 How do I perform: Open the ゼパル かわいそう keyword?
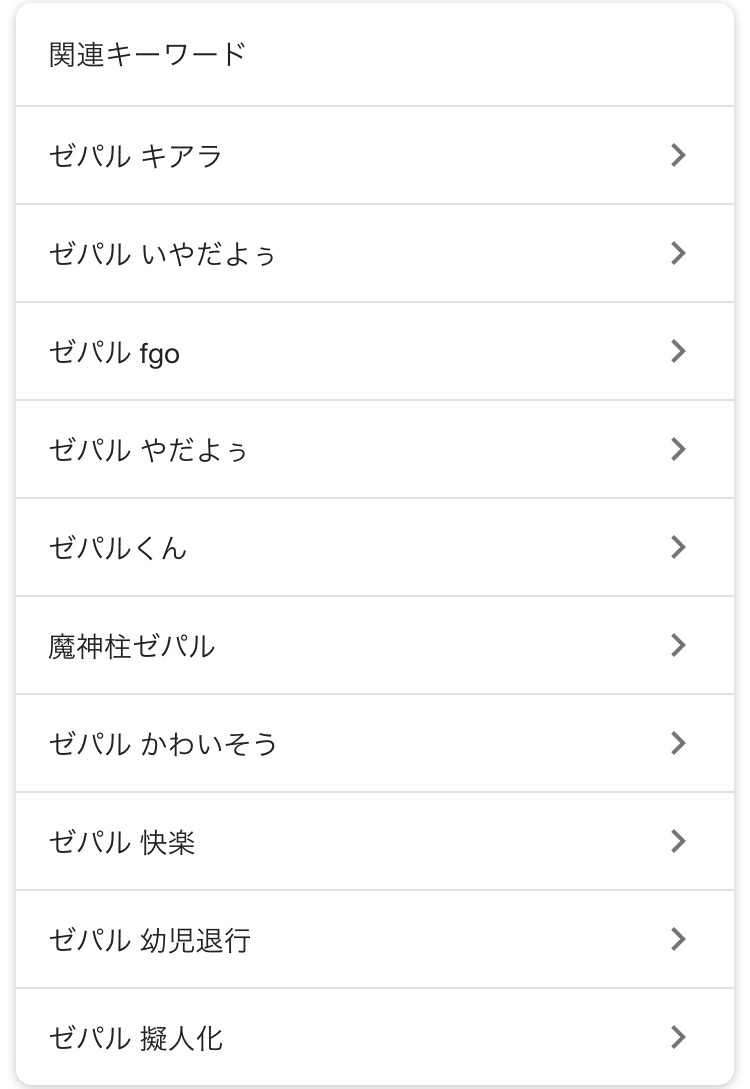coord(163,744)
